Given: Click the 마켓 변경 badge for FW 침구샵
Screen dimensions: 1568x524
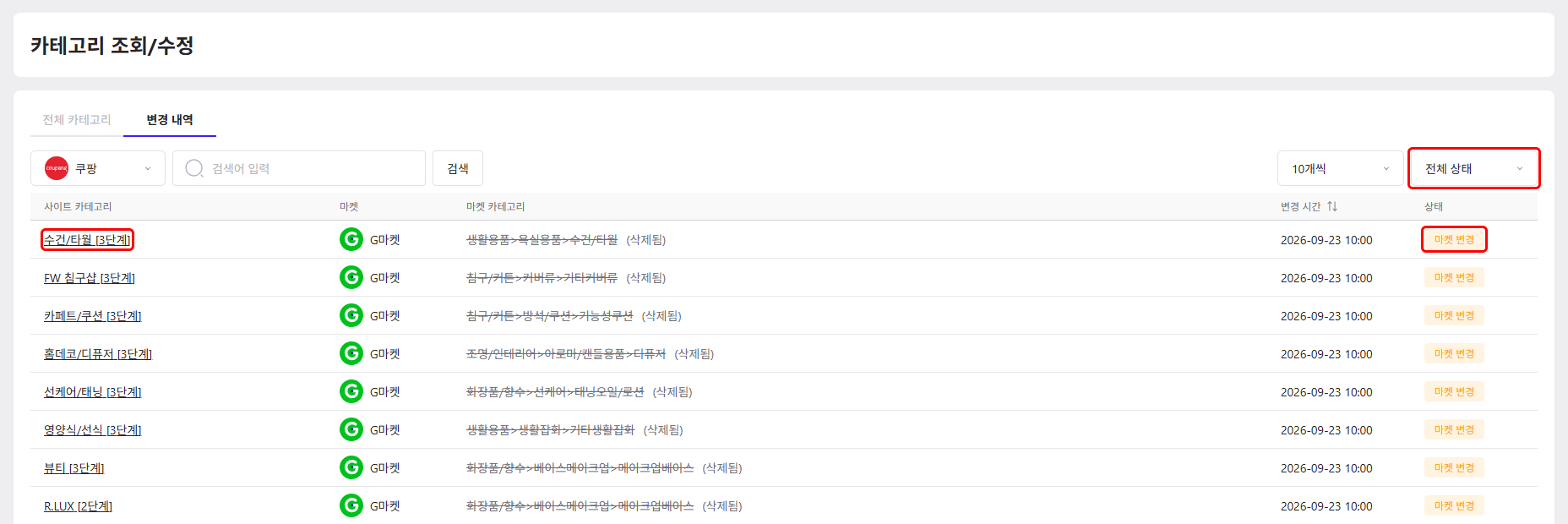Looking at the screenshot, I should pos(1454,277).
